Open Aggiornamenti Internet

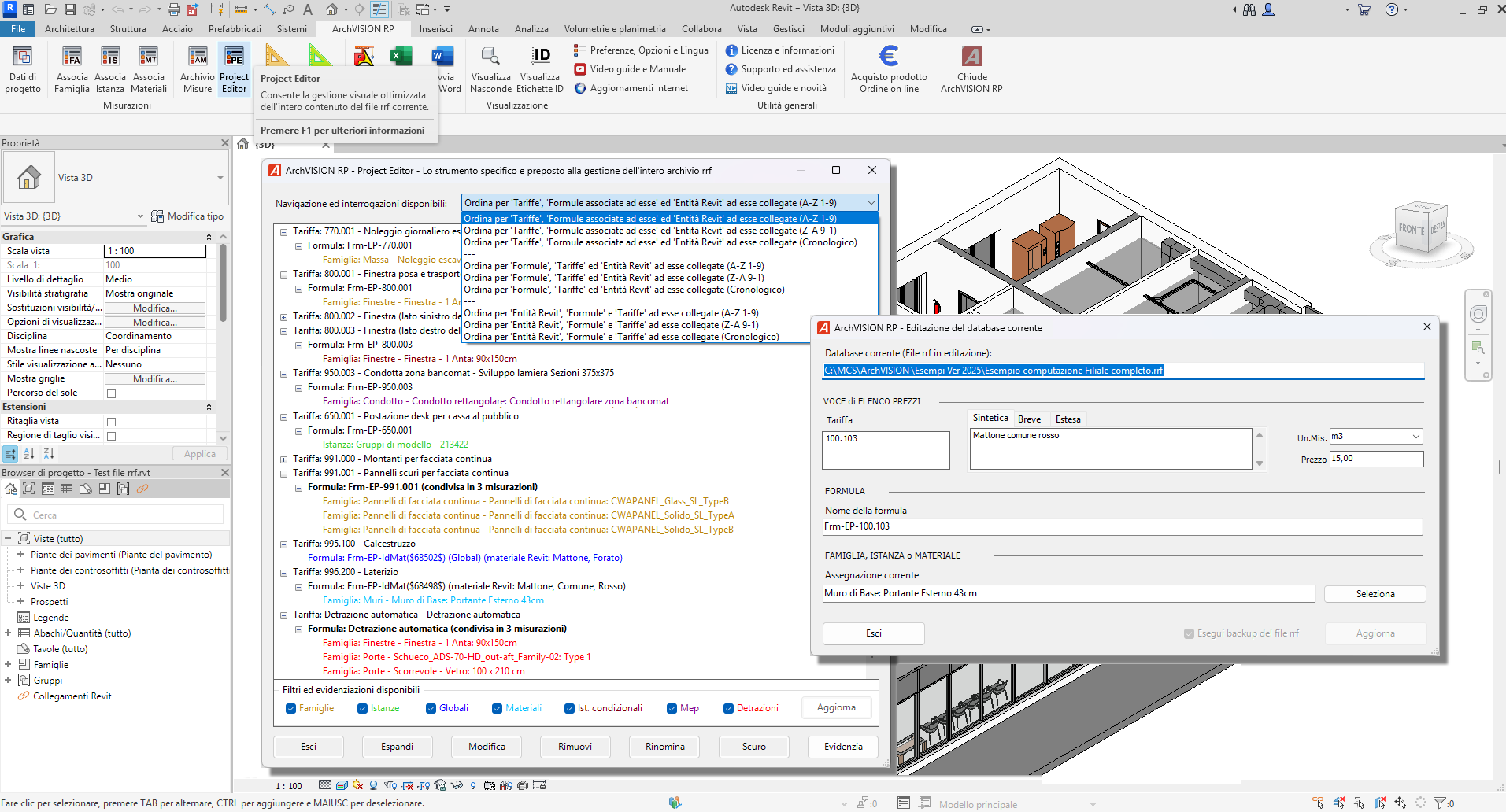631,88
